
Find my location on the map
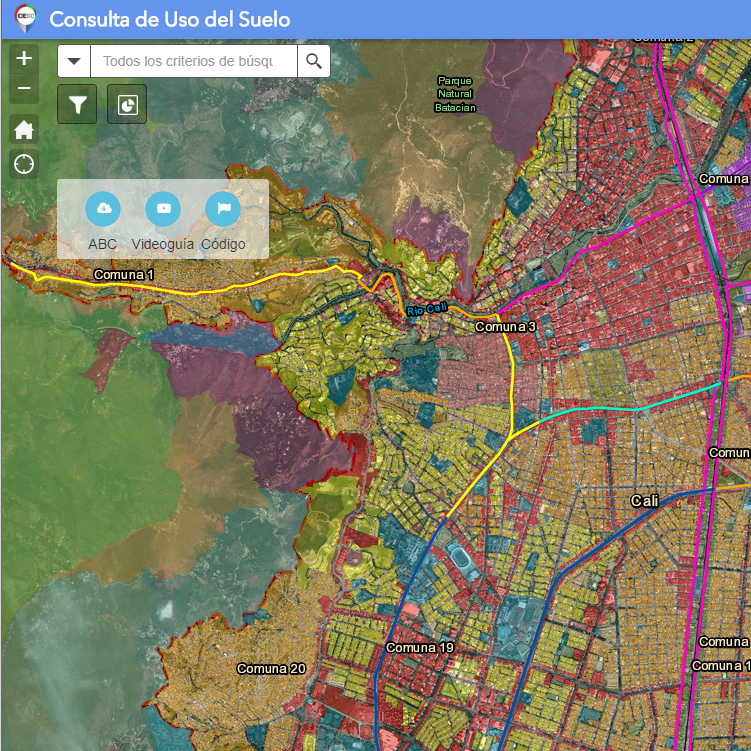tap(24, 163)
